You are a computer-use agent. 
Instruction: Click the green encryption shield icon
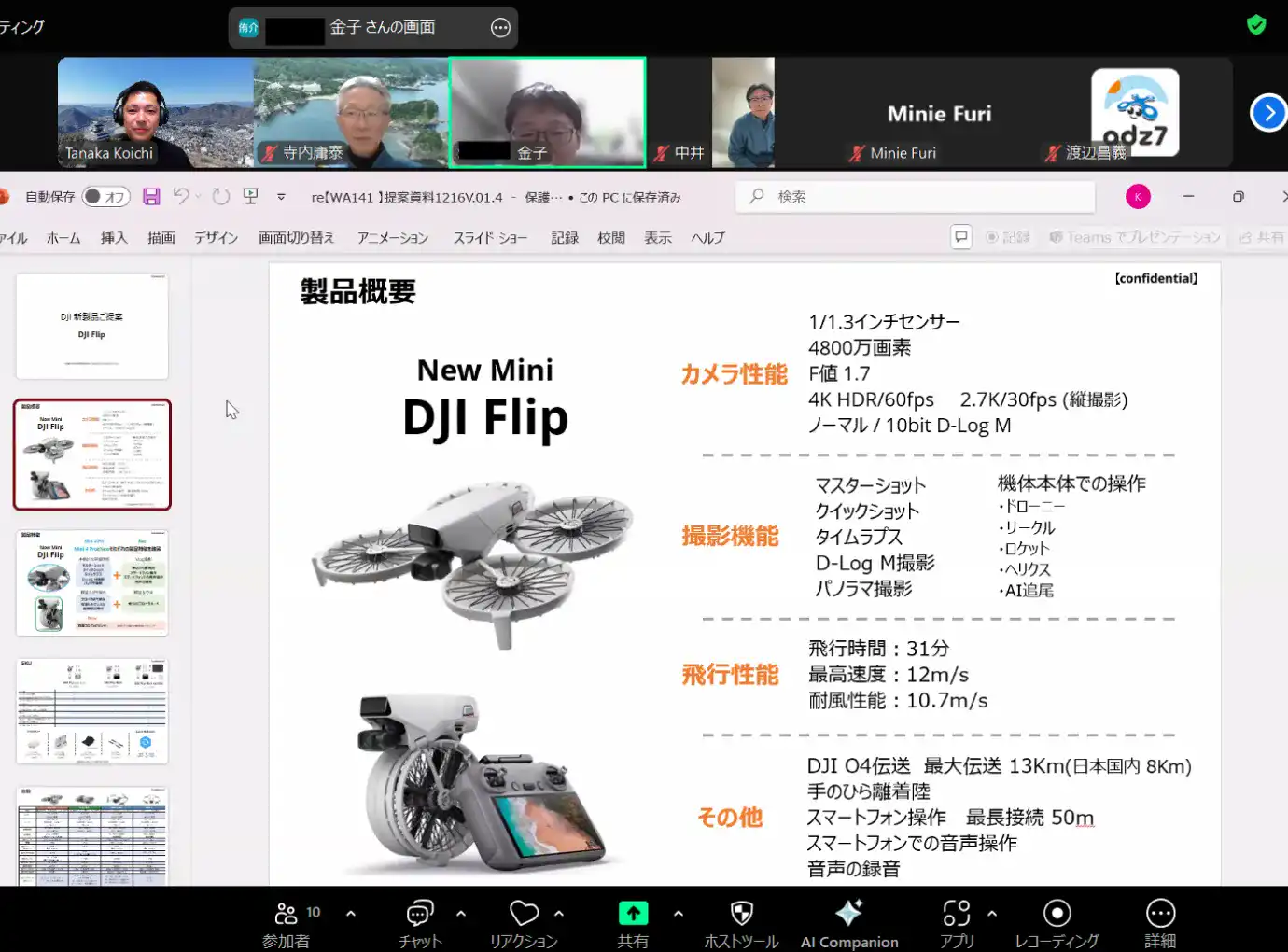(1256, 25)
